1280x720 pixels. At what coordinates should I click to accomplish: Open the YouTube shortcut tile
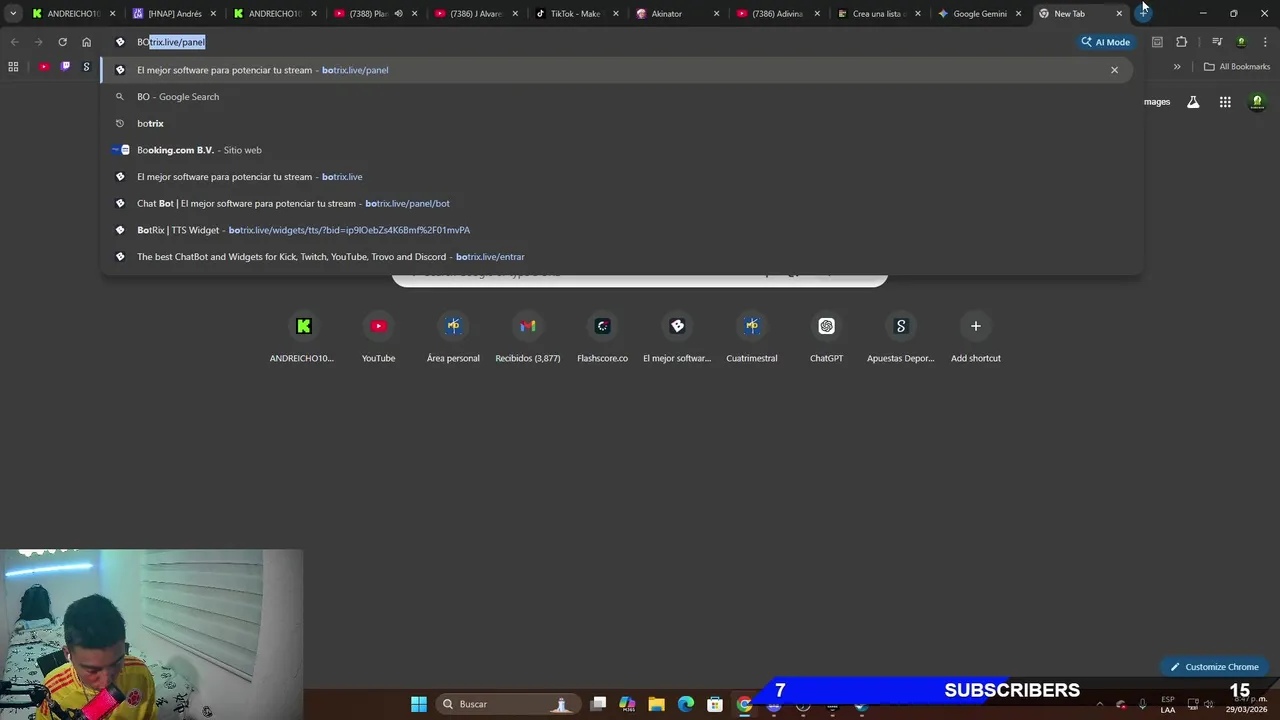(378, 338)
